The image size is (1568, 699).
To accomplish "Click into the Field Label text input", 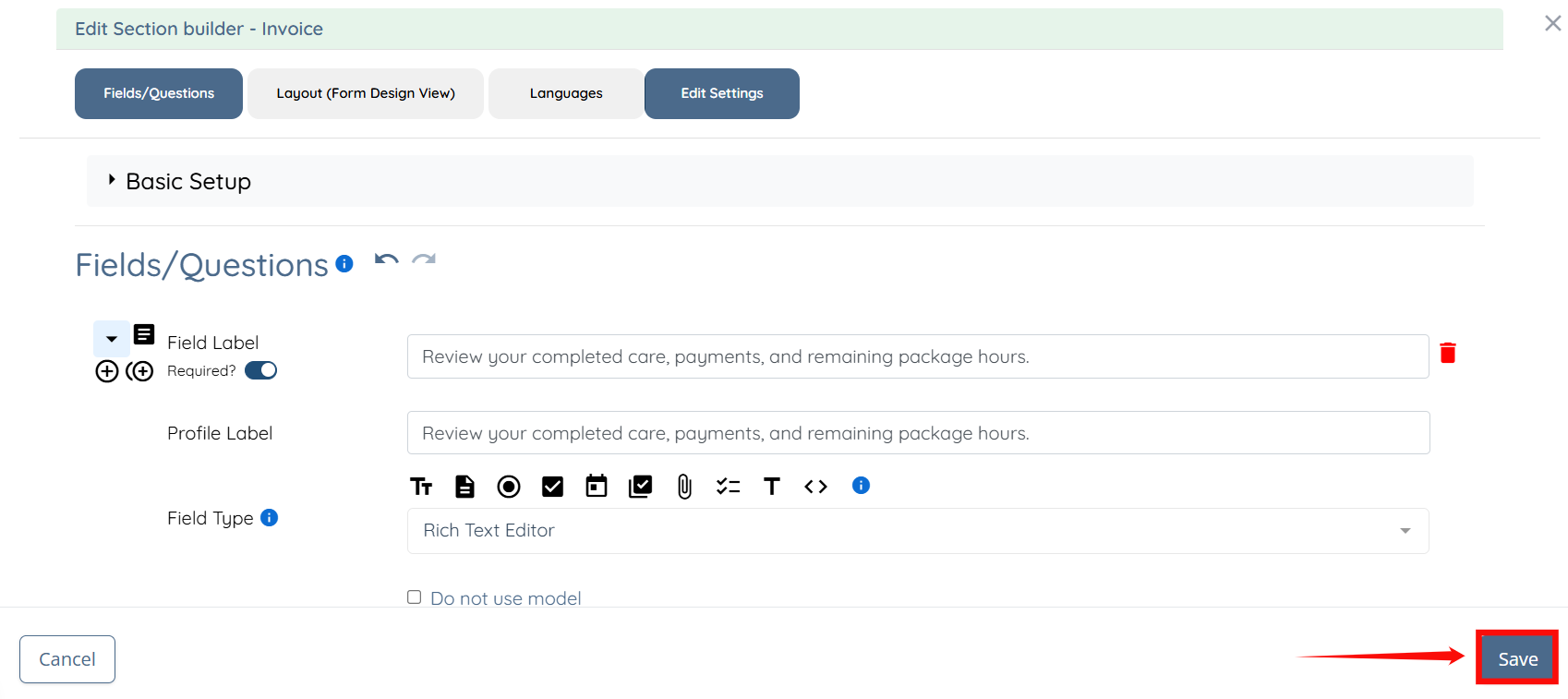I will pyautogui.click(x=918, y=356).
